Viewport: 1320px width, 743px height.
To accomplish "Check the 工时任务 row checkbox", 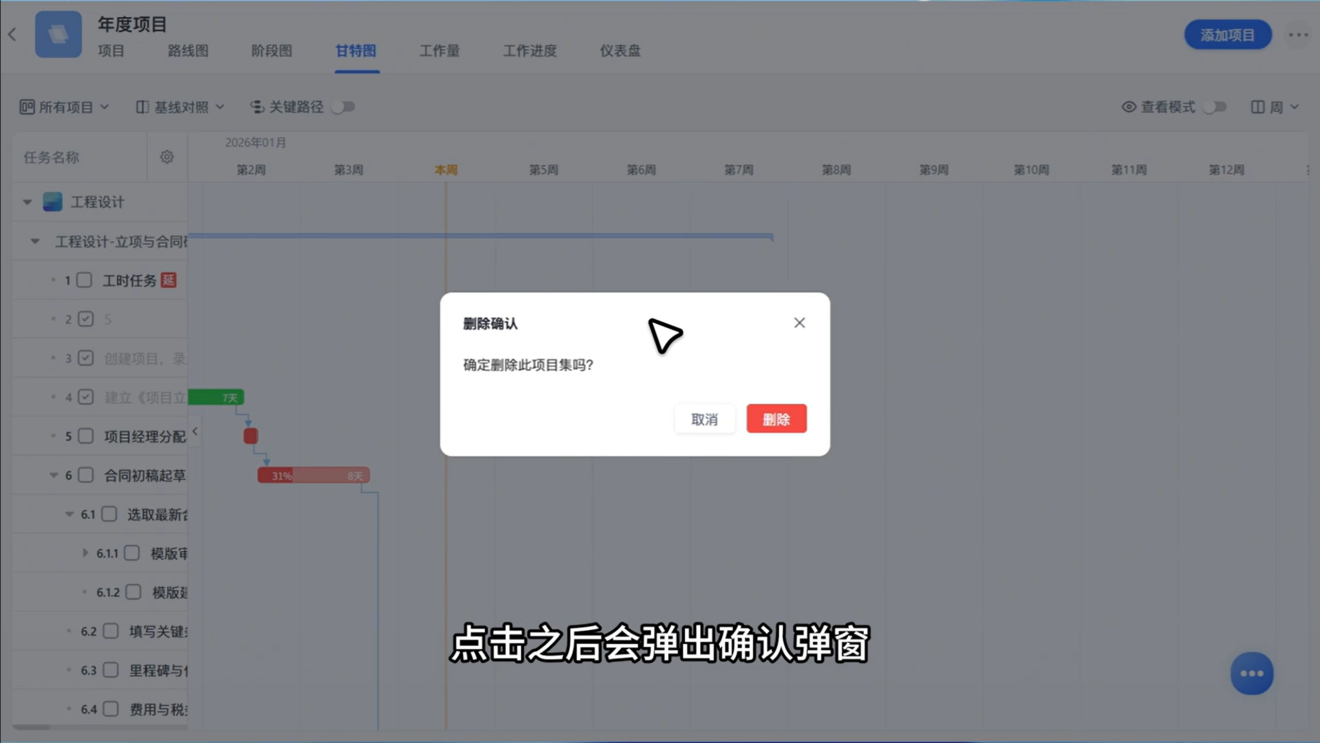I will coord(85,280).
